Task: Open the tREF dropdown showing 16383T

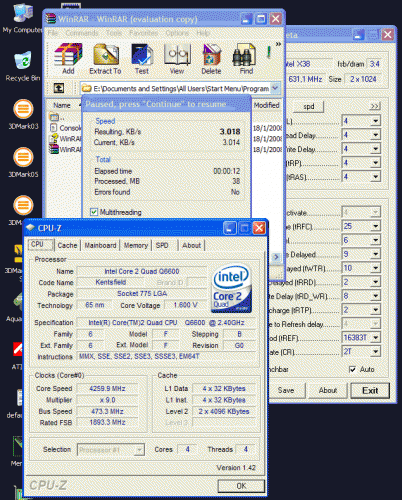Action: tap(375, 337)
